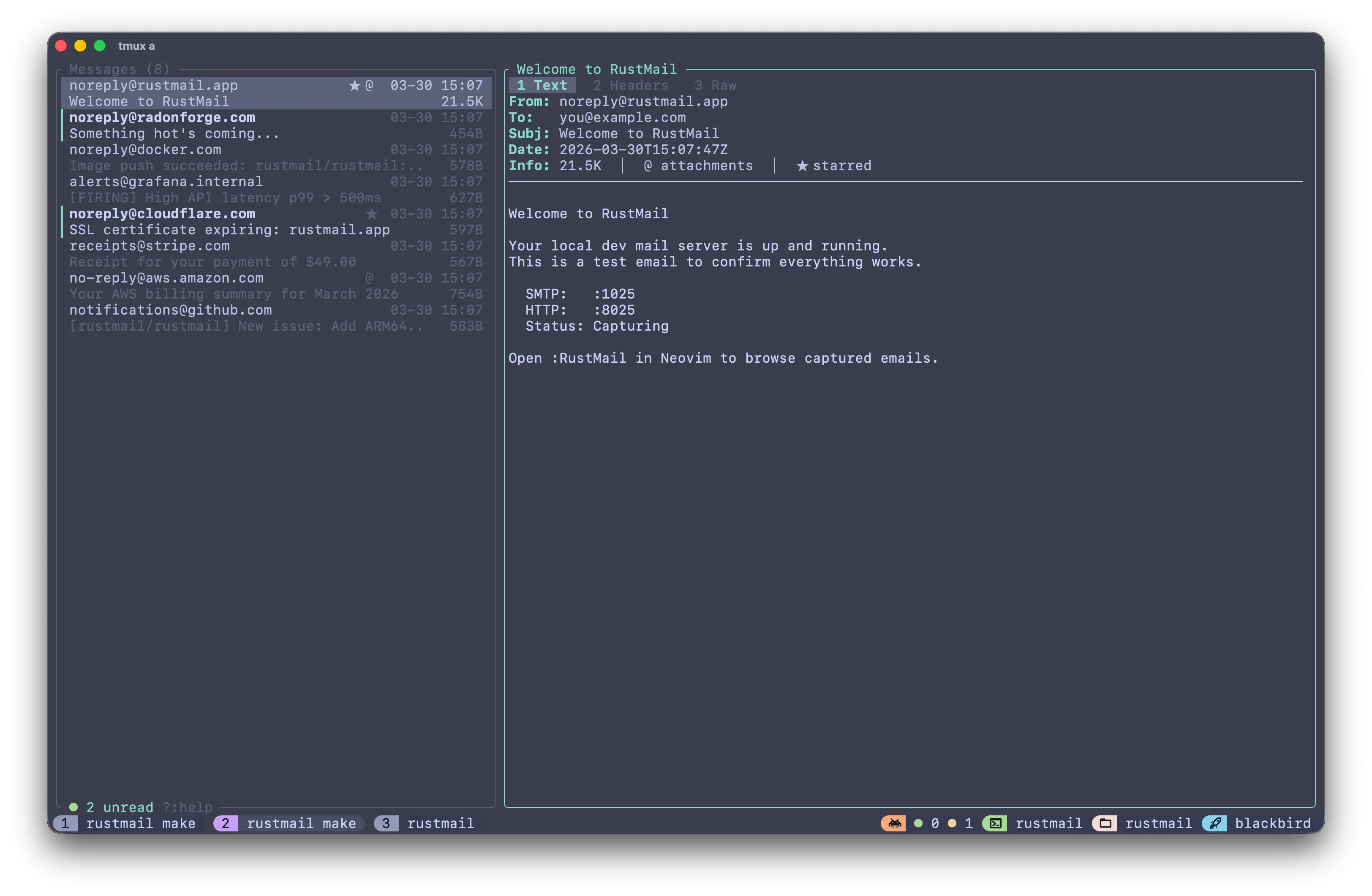
Task: Switch to the 2 Headers tab
Action: [631, 85]
